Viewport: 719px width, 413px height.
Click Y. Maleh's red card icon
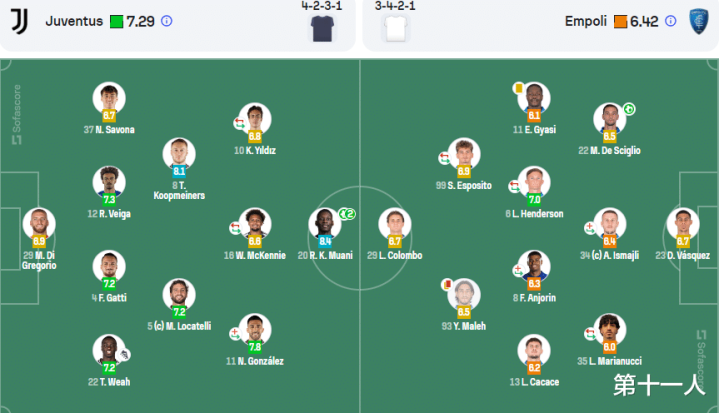click(x=446, y=284)
